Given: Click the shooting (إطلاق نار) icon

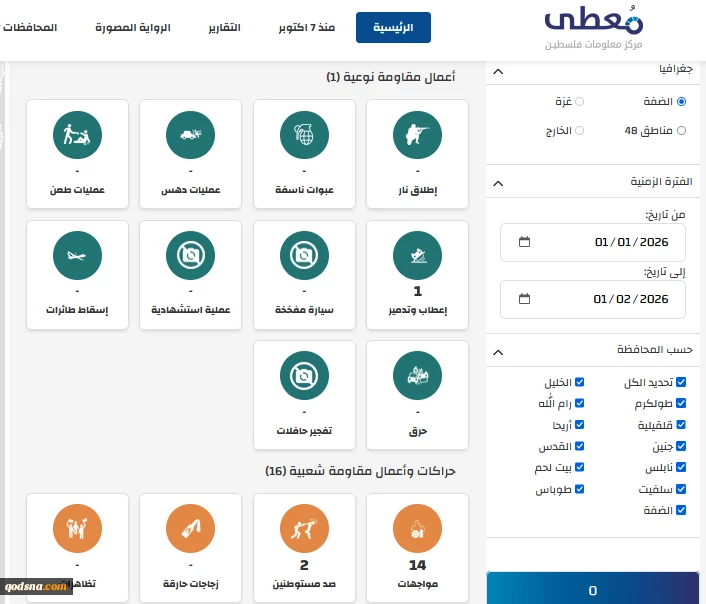Looking at the screenshot, I should point(417,134).
